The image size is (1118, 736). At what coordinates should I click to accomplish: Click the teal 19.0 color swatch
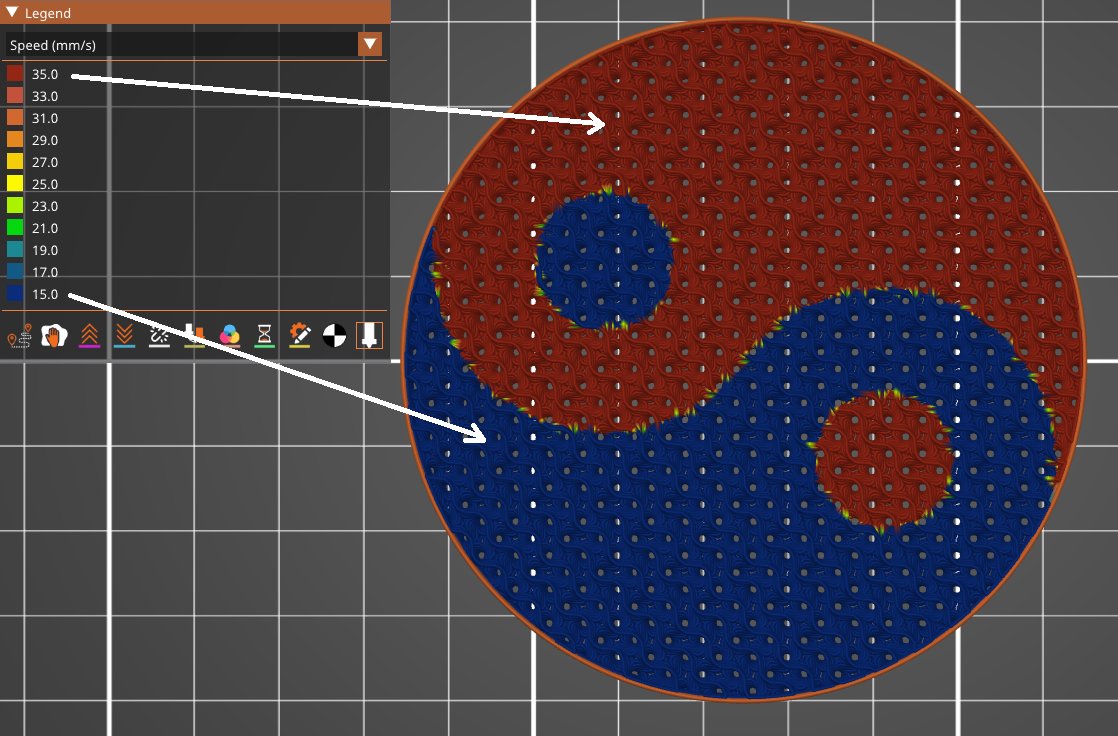pos(15,250)
